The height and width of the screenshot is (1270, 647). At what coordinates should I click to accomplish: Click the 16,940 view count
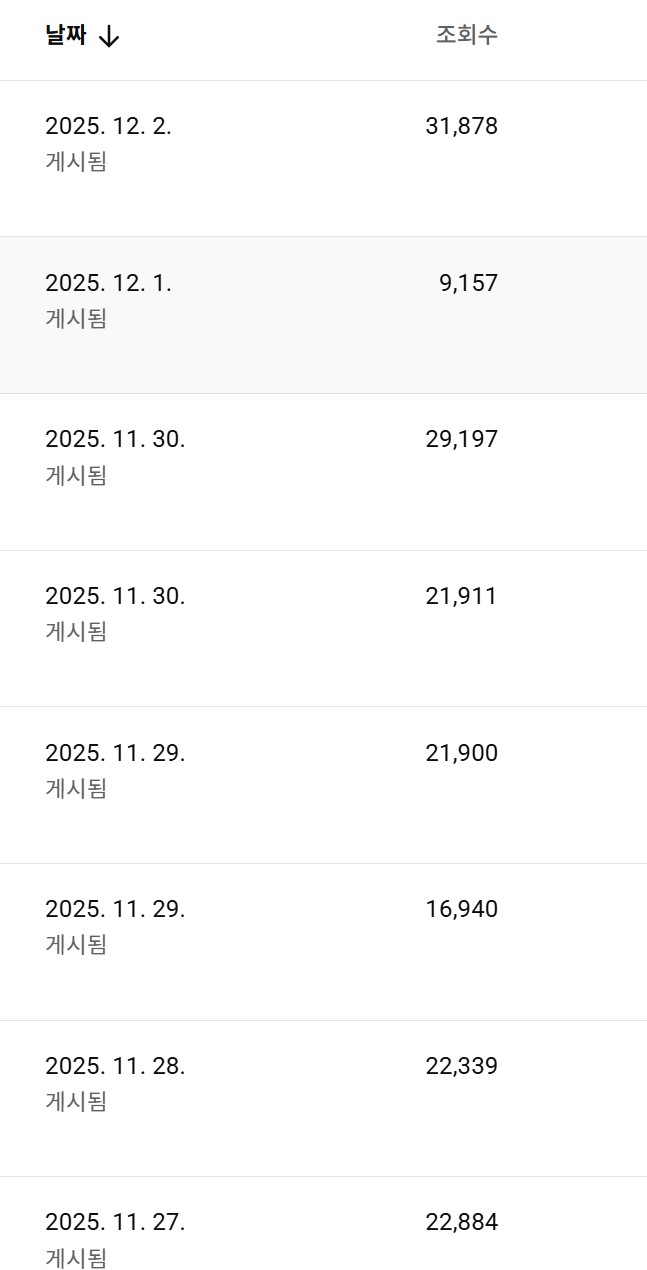(x=461, y=909)
